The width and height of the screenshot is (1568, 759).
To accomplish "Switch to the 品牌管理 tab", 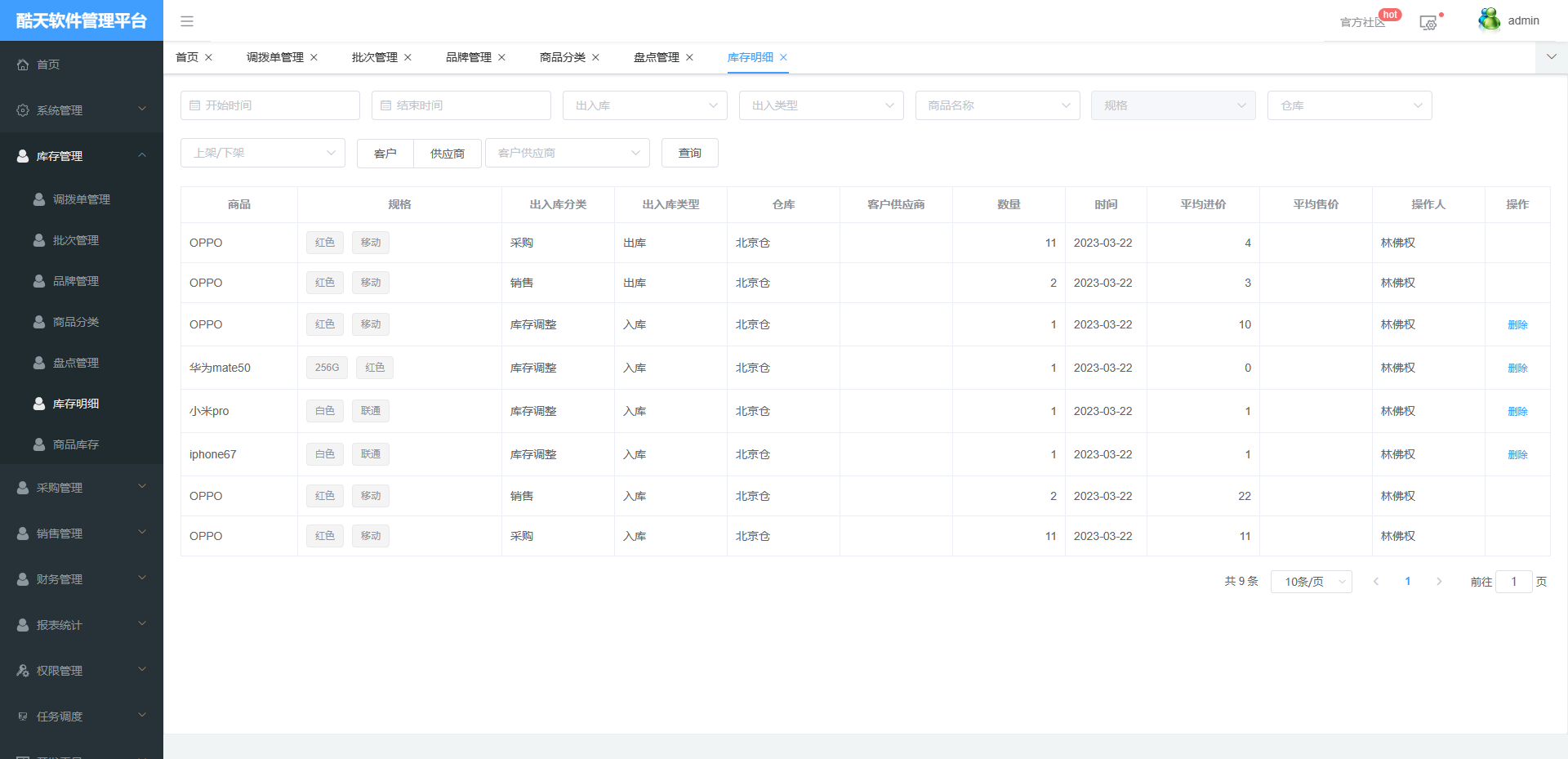I will click(x=469, y=57).
